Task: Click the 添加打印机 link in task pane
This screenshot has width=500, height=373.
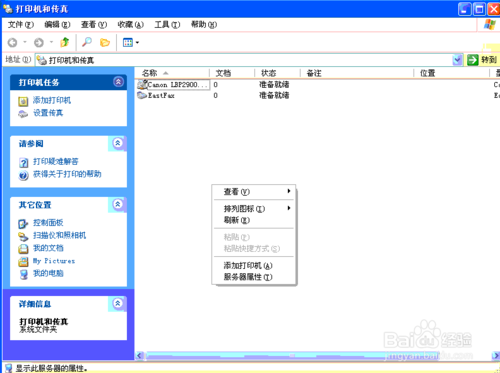Action: 52,100
